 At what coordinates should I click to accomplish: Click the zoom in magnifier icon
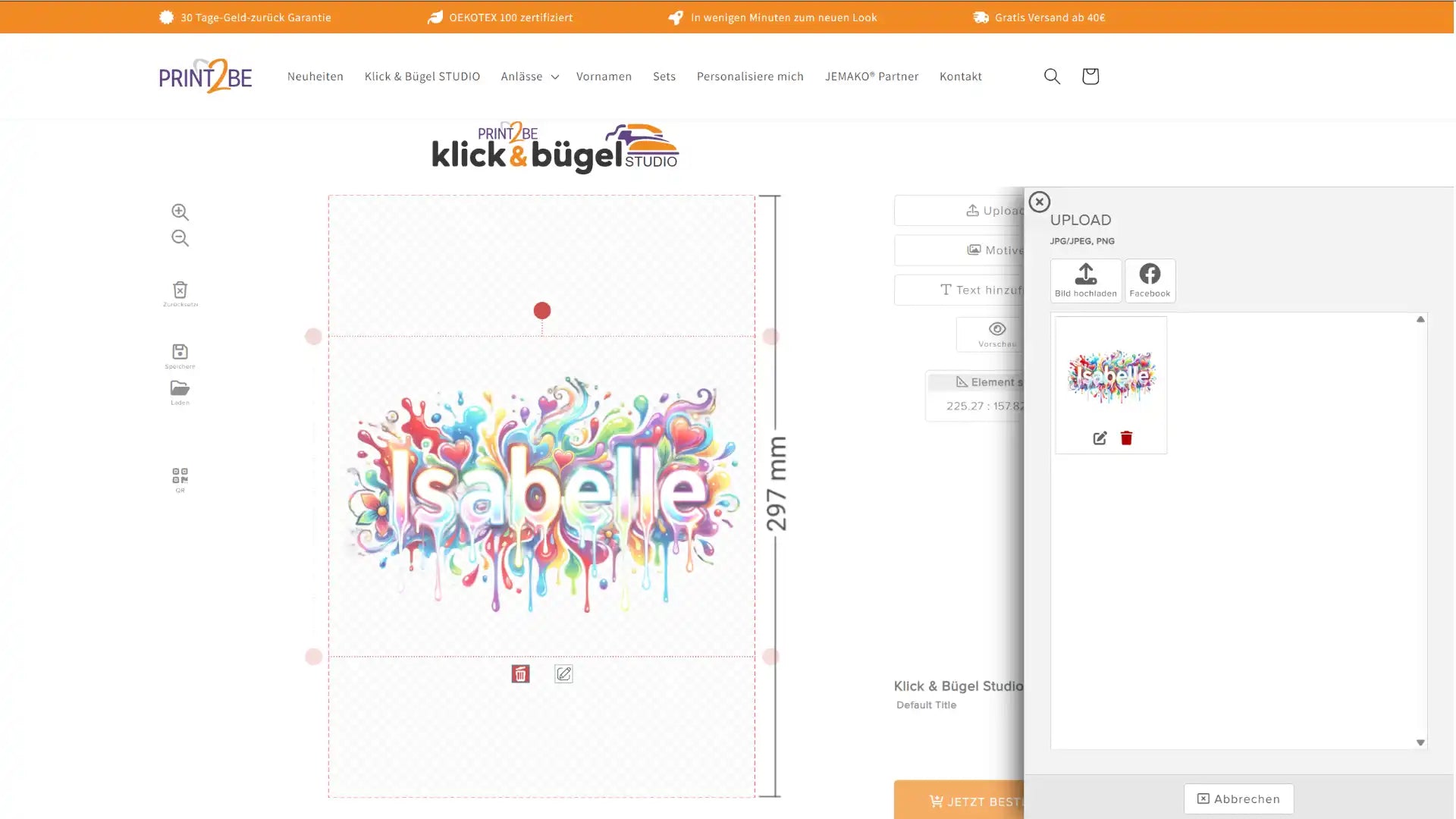[180, 212]
